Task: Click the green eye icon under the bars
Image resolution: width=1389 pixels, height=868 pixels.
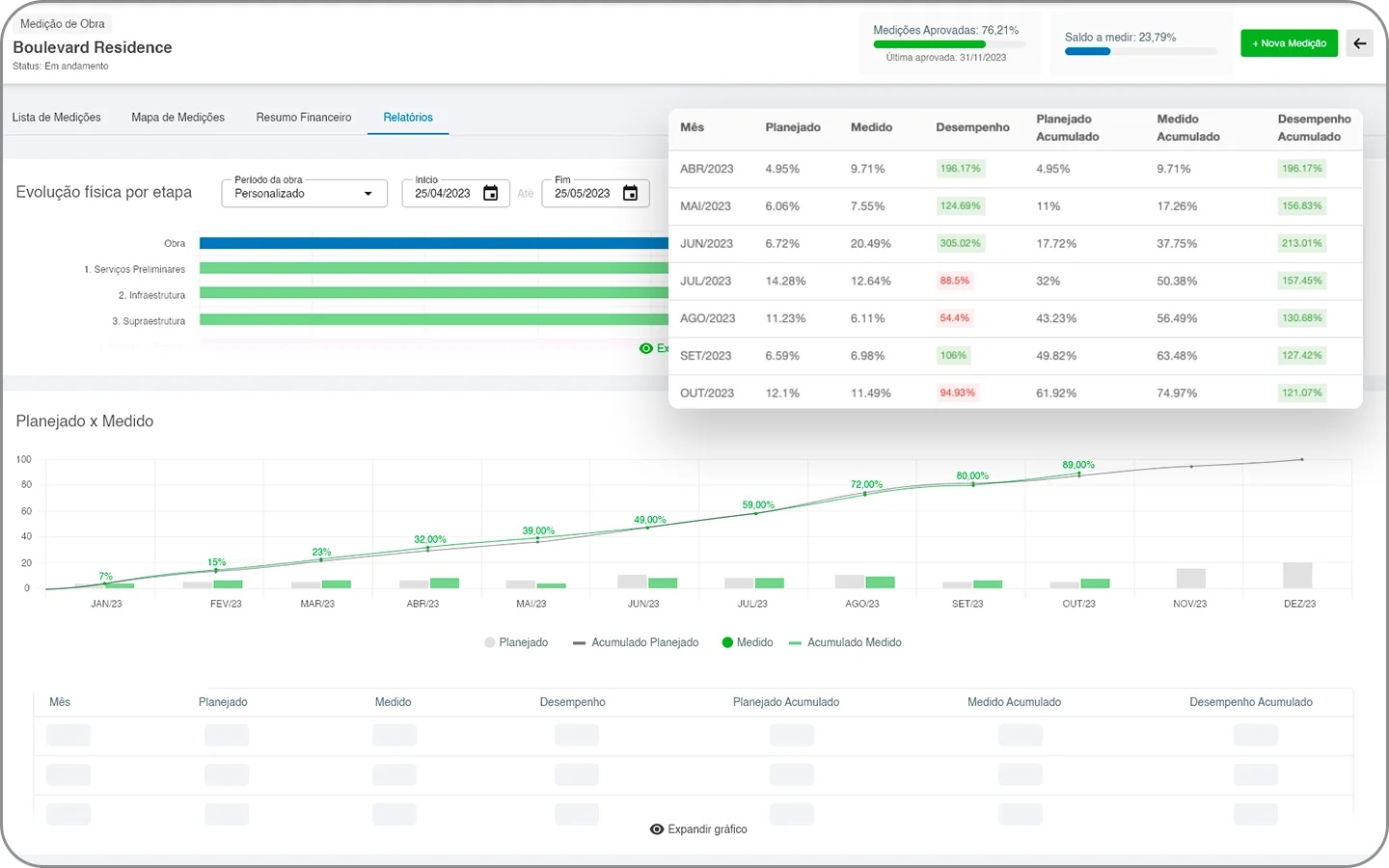Action: tap(646, 348)
